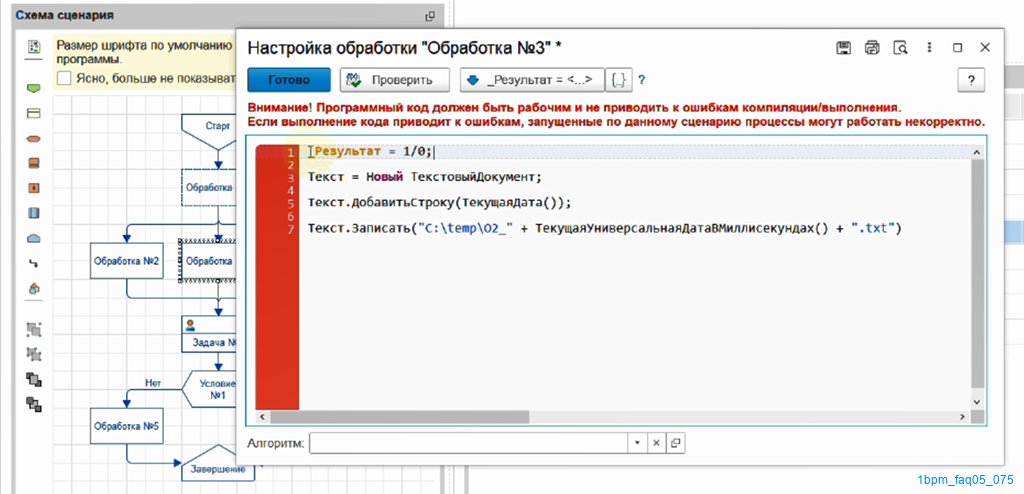Click the 'Схема сценария' panel title
1024x494 pixels.
point(65,15)
